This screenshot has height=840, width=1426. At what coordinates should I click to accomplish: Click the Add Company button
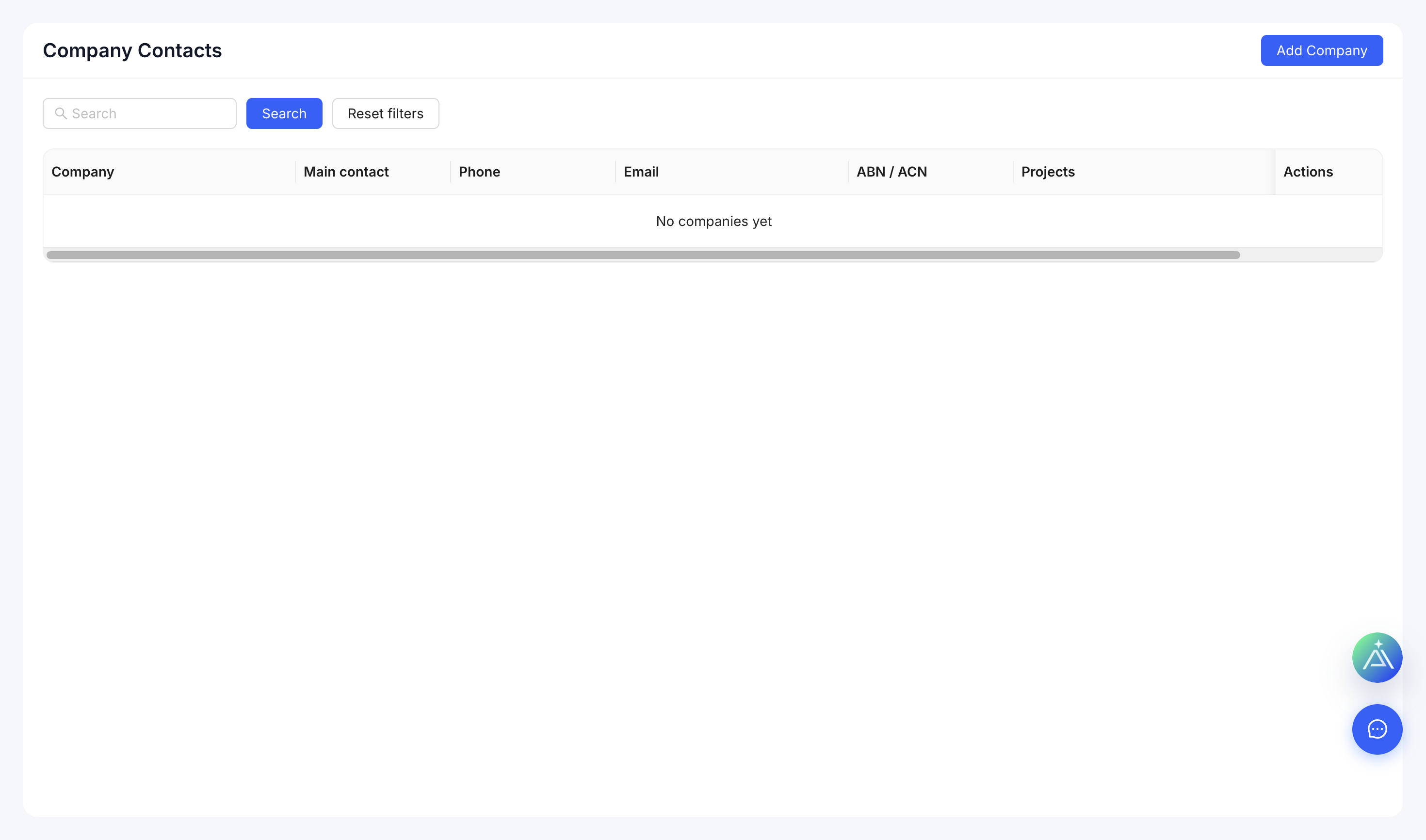(x=1321, y=50)
